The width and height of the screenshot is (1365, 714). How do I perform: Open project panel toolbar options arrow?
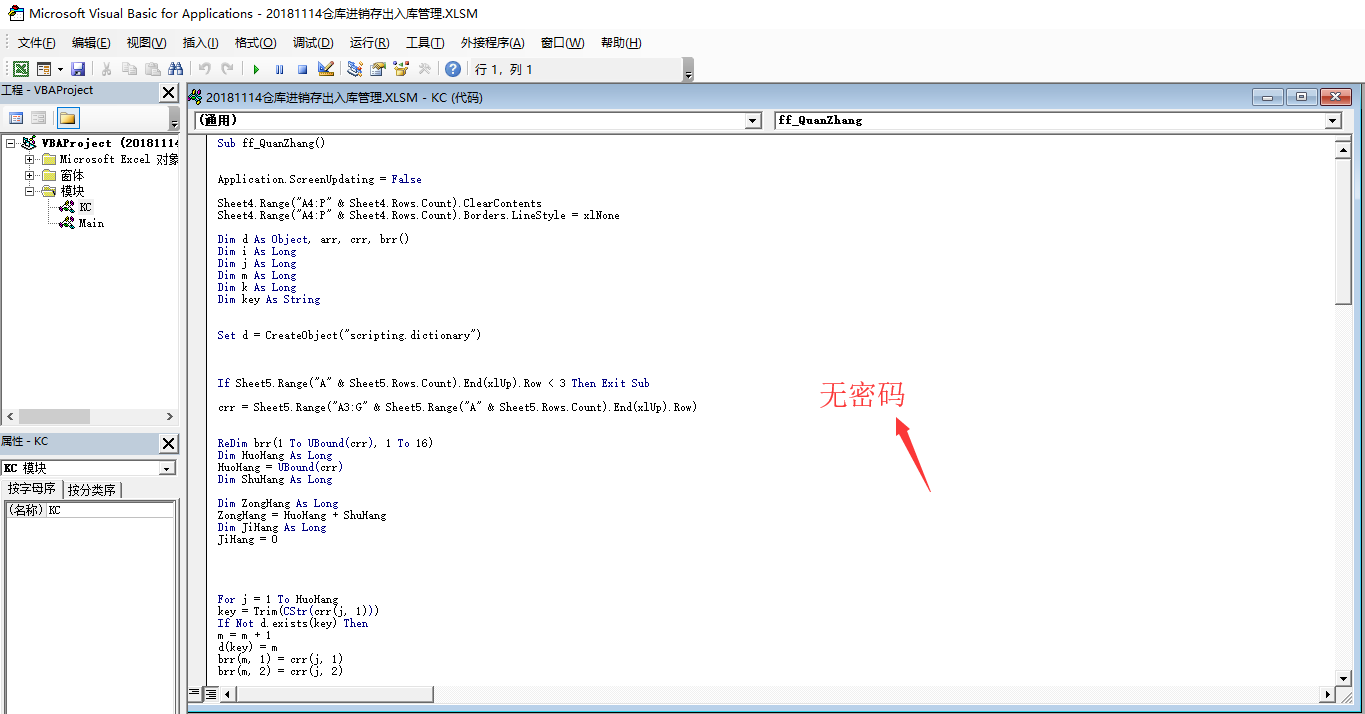click(x=174, y=119)
